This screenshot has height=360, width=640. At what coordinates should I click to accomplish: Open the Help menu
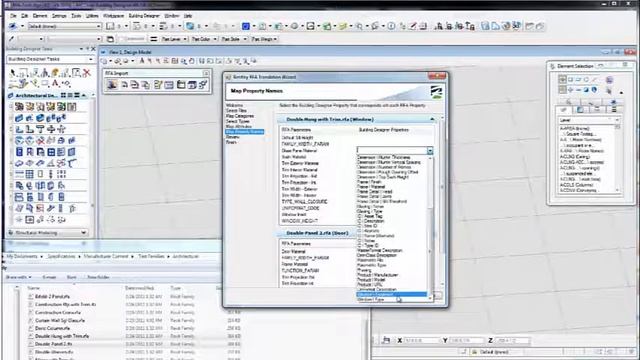click(x=188, y=16)
